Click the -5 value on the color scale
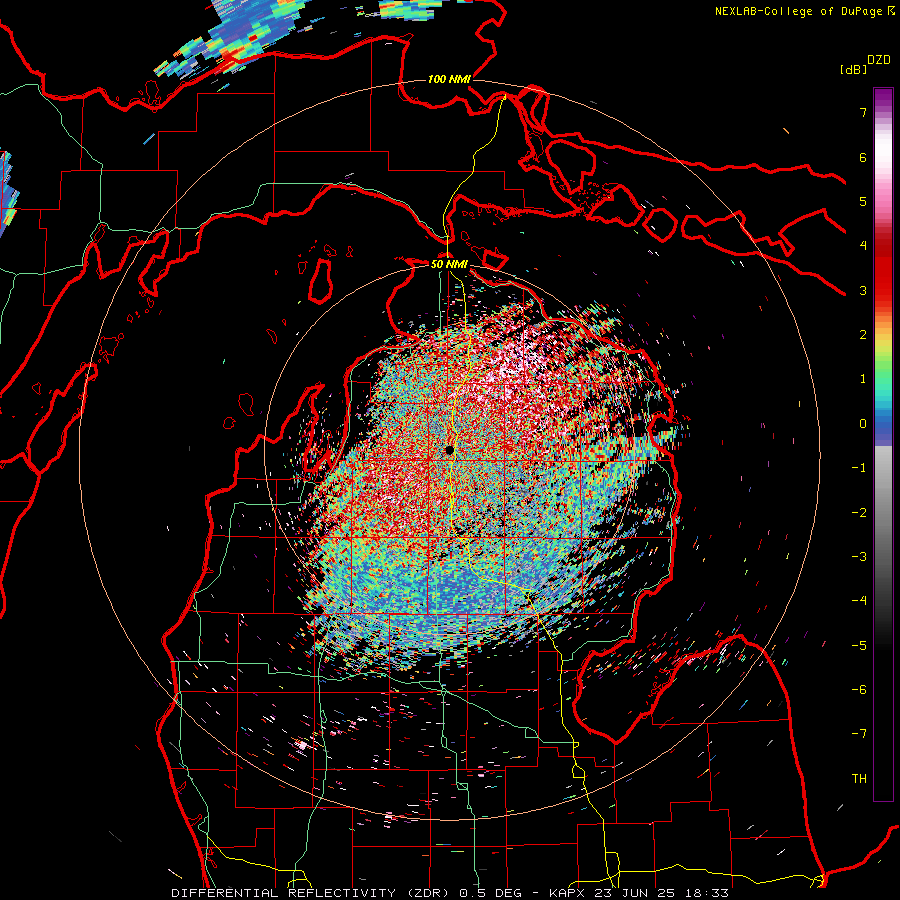The image size is (900, 900). click(859, 646)
